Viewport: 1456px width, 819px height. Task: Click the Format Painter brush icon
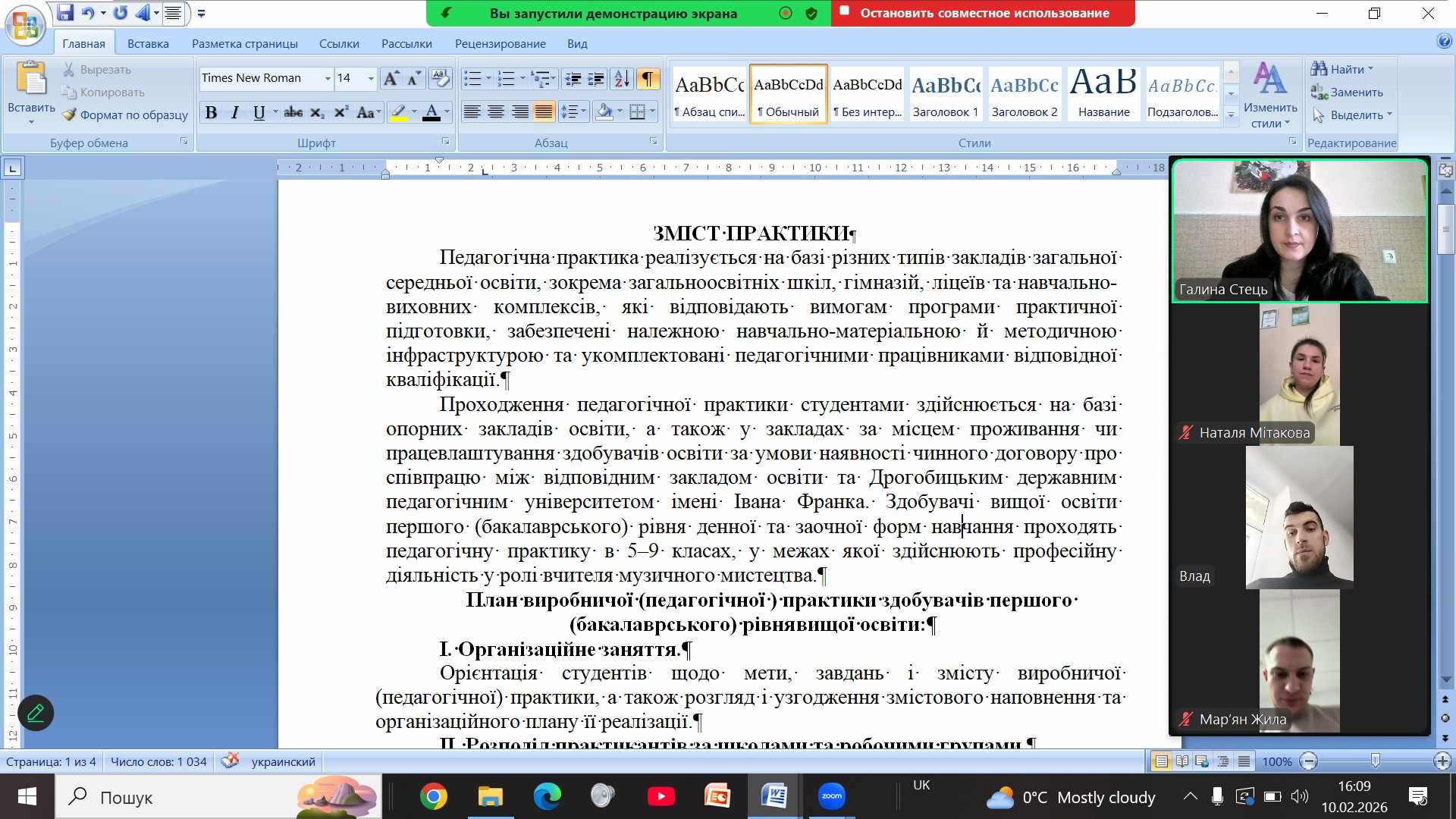click(x=70, y=115)
